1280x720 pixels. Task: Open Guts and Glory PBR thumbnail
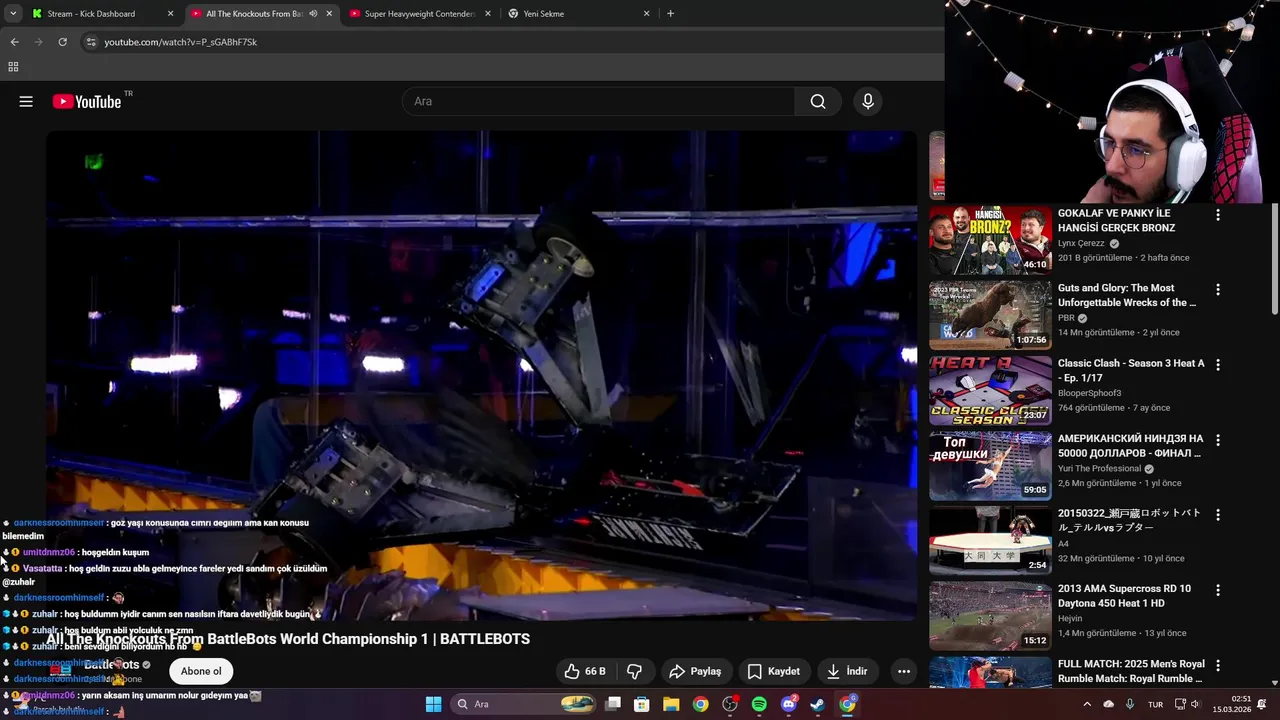(x=990, y=315)
